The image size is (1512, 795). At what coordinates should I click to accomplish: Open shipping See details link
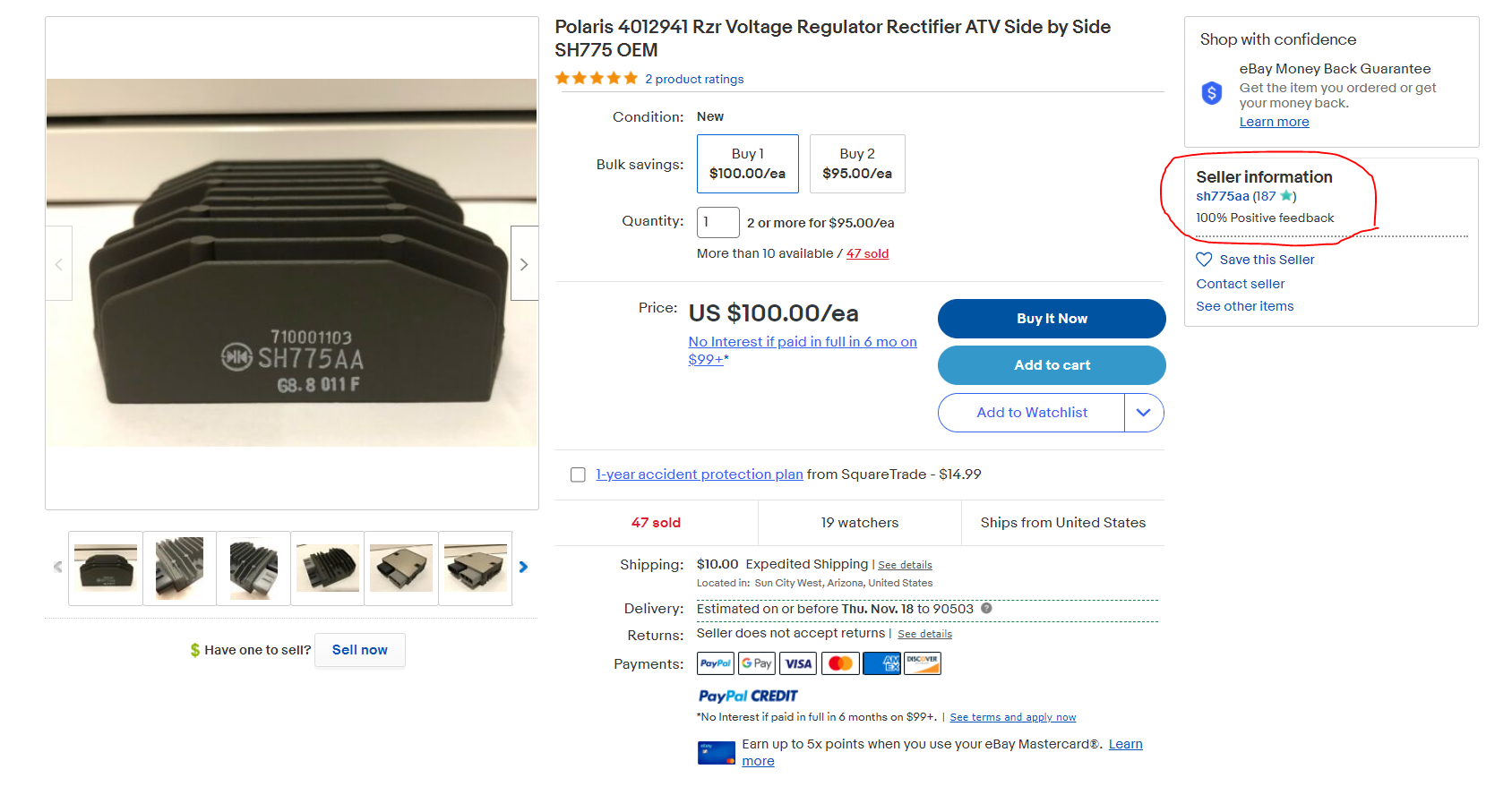(x=905, y=565)
